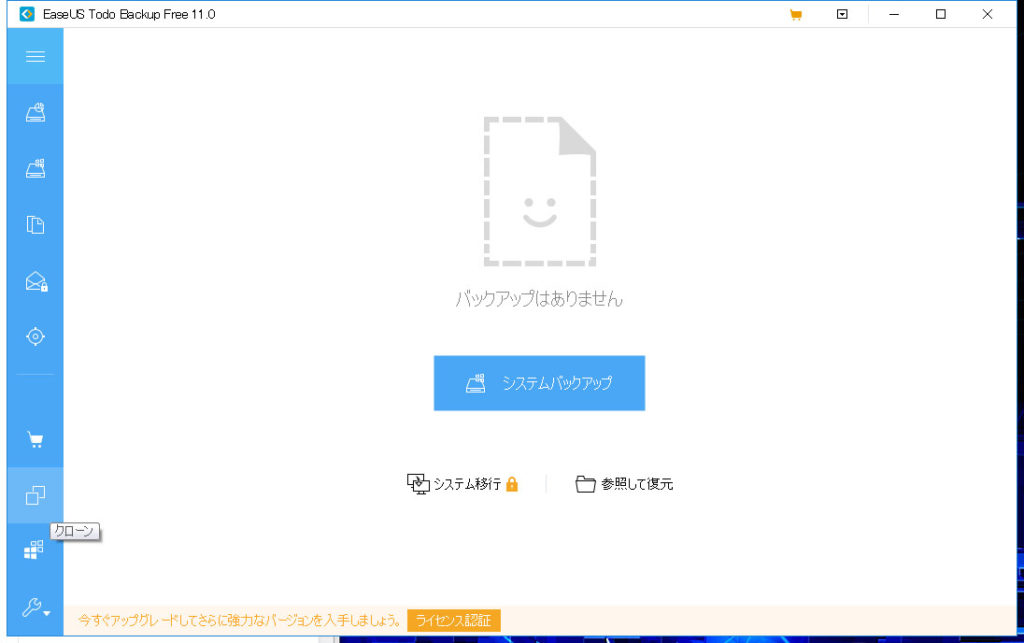Viewport: 1024px width, 643px height.
Task: Select System Backup icon in the sidebar
Action: pos(35,168)
